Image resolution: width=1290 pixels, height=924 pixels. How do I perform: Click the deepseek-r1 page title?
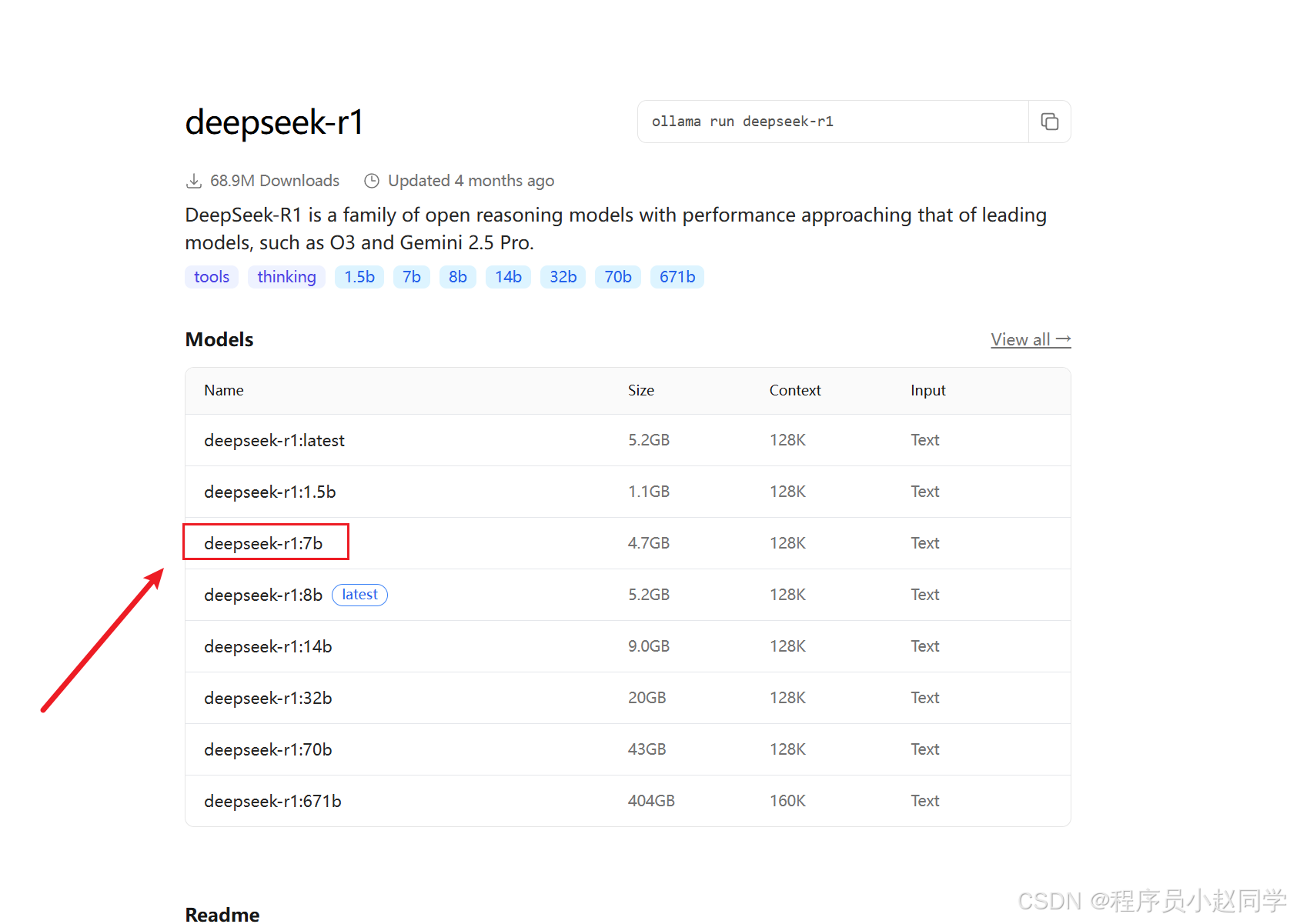[x=274, y=122]
